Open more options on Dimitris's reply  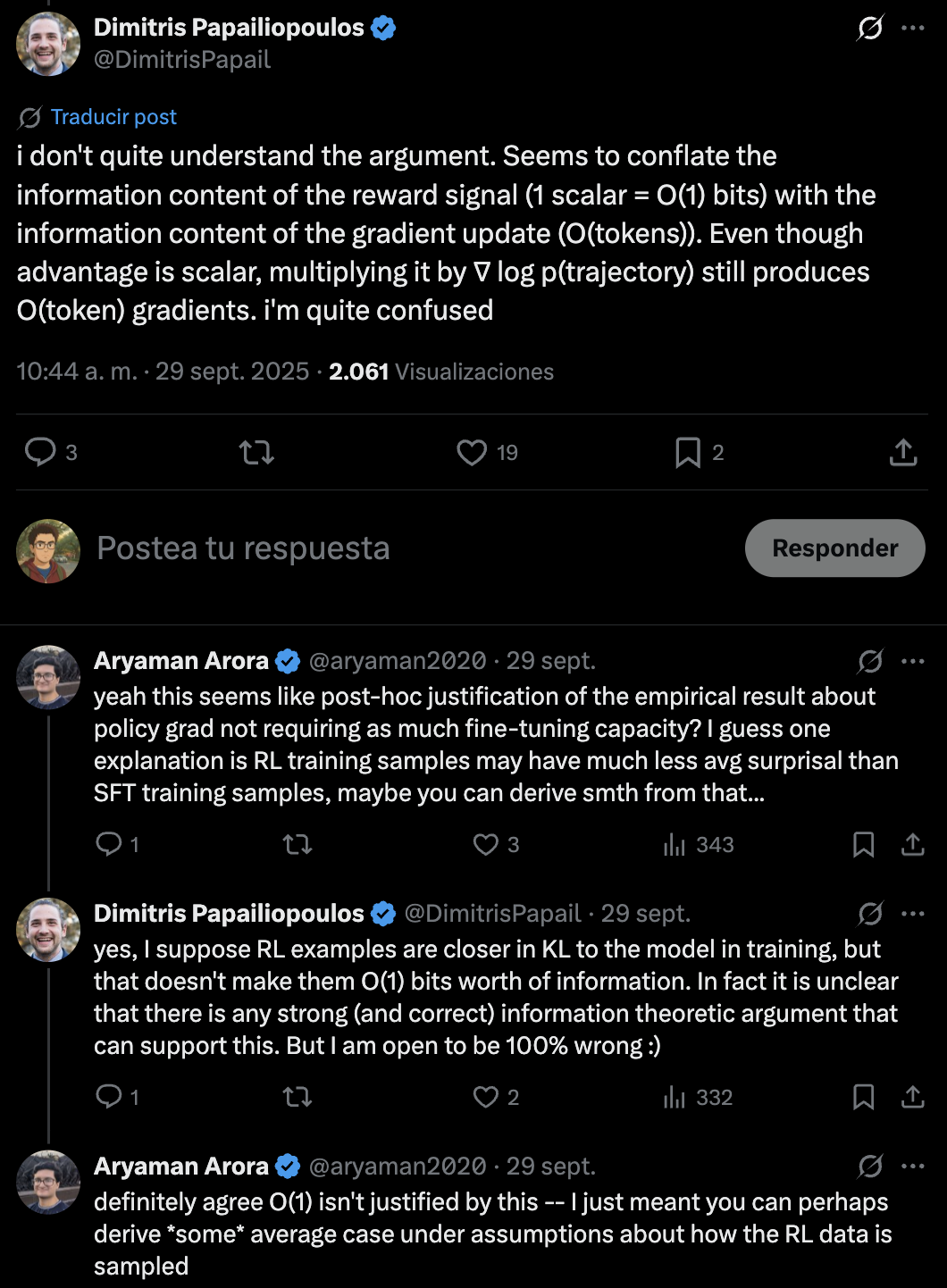tap(913, 914)
